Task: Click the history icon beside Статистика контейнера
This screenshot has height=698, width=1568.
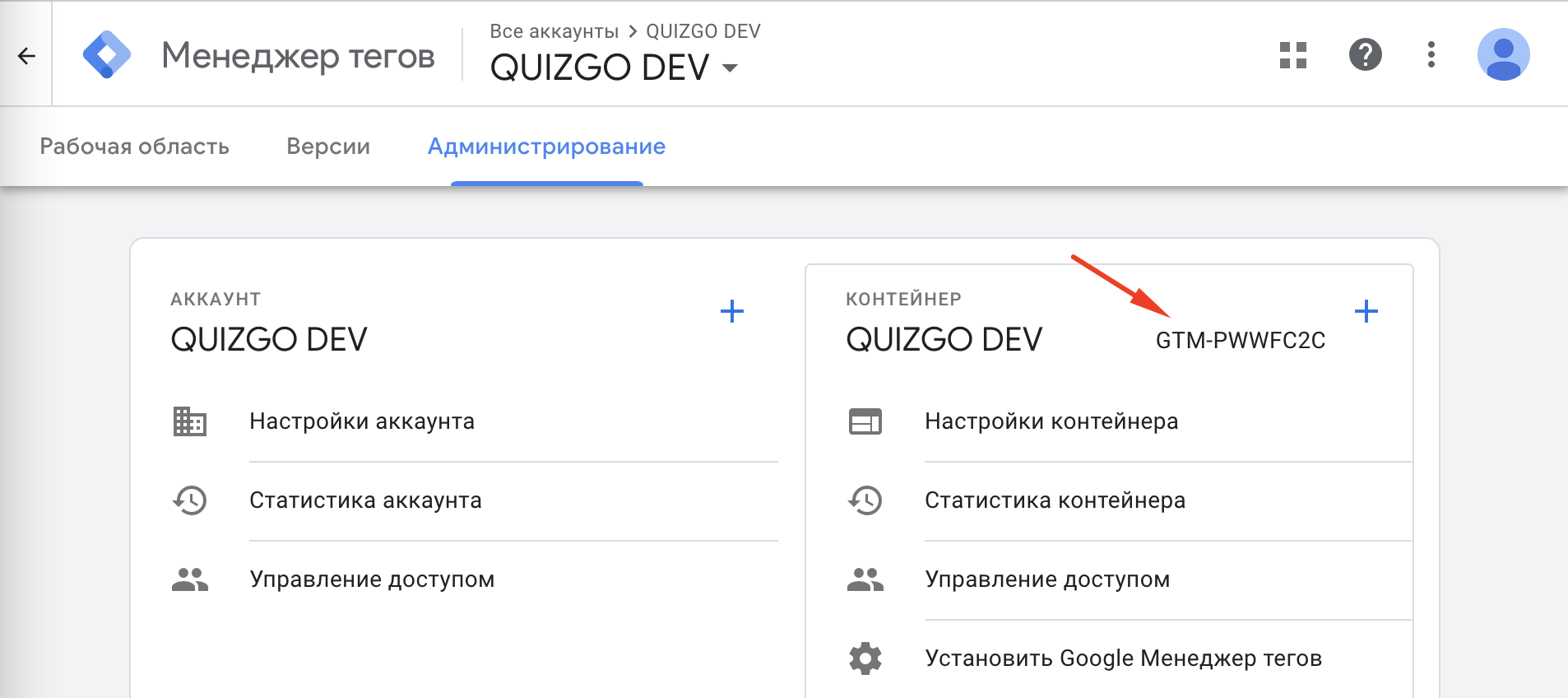Action: click(x=865, y=500)
